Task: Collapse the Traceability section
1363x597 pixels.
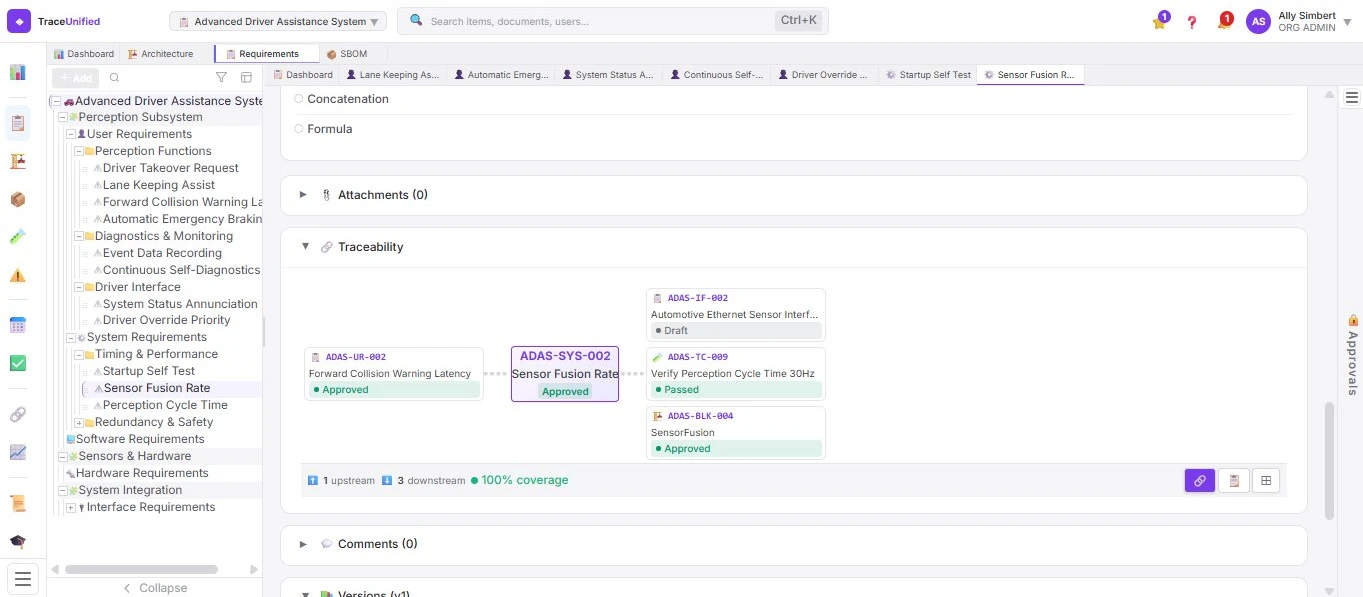Action: coord(304,247)
